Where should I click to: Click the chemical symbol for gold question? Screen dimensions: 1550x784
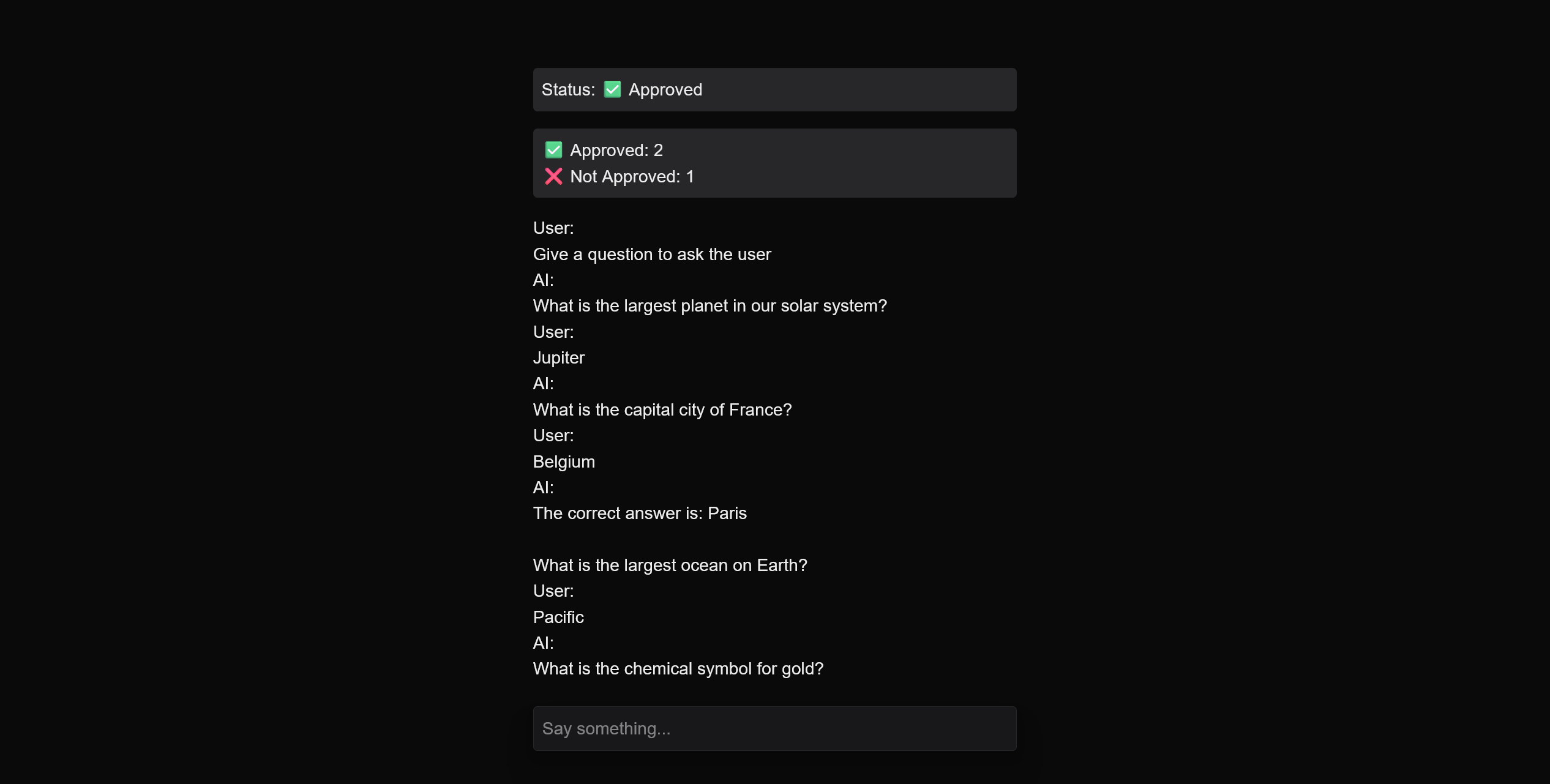[678, 668]
